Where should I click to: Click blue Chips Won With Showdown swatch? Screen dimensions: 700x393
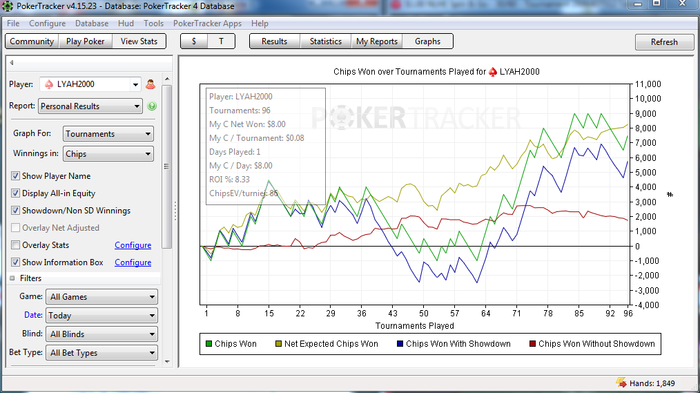click(400, 344)
